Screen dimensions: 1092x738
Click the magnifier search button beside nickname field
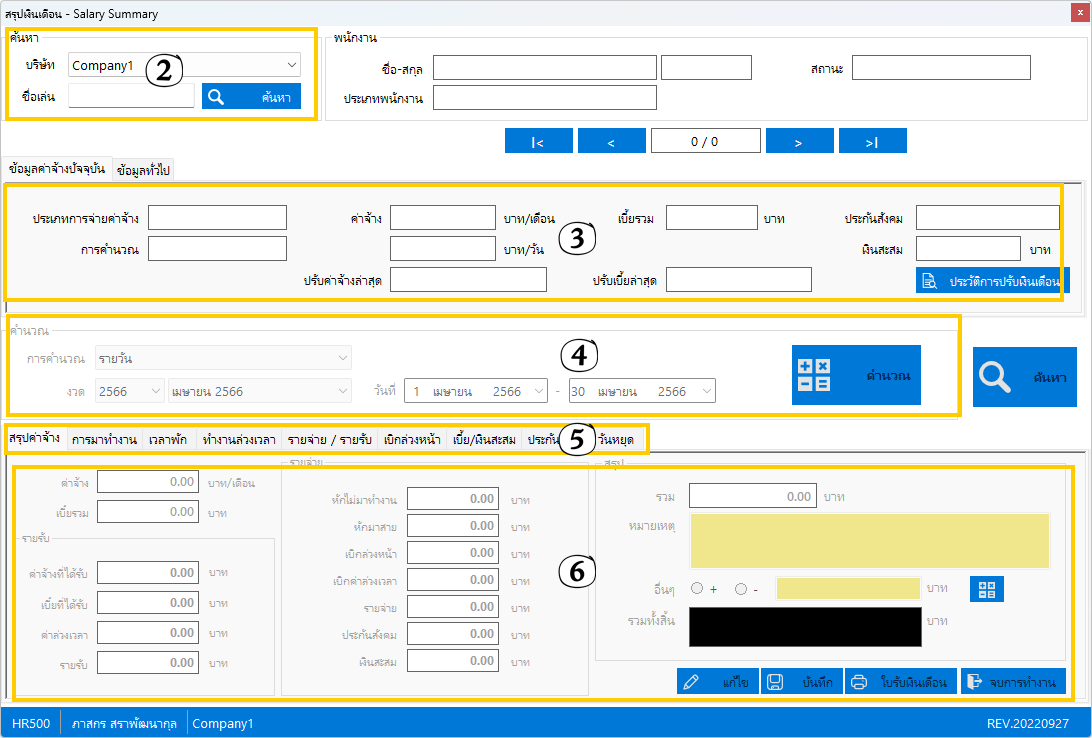pyautogui.click(x=251, y=96)
